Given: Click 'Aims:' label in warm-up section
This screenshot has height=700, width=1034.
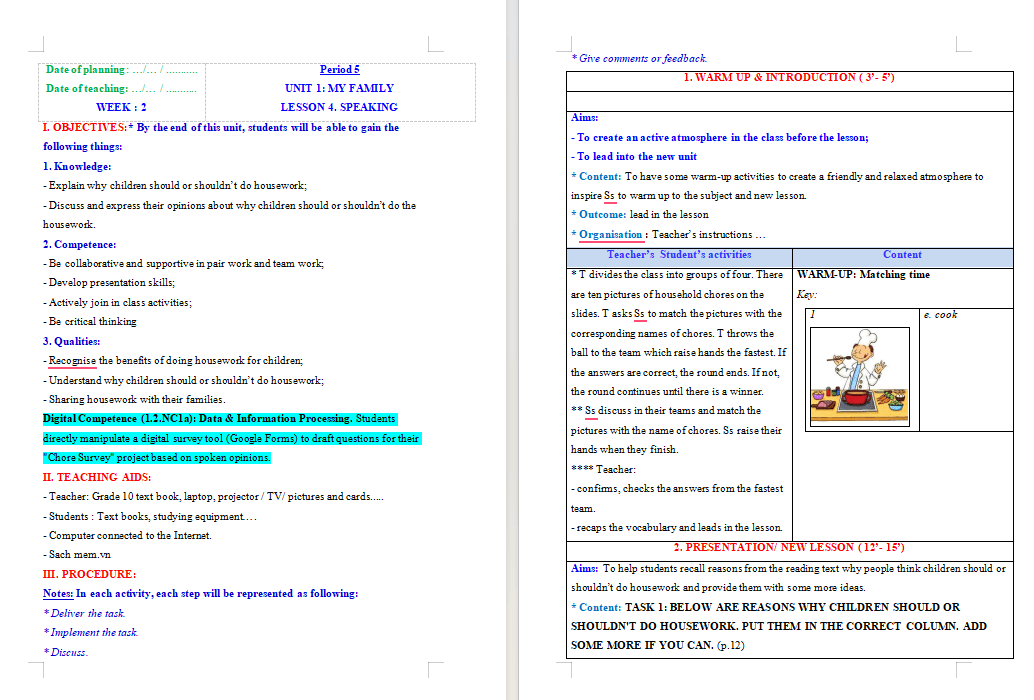Looking at the screenshot, I should [x=584, y=117].
